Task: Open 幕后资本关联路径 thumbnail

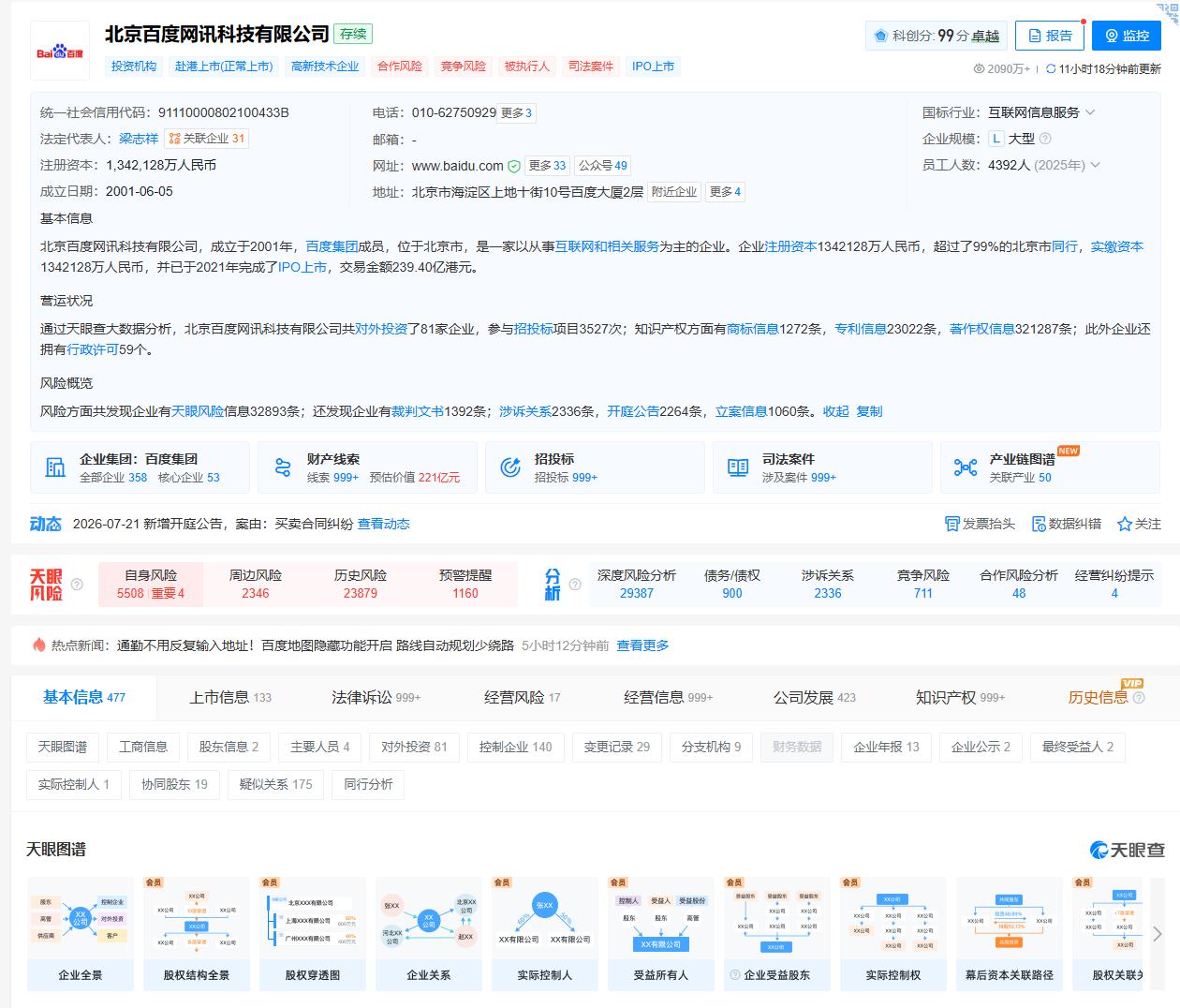Action: [x=1010, y=934]
